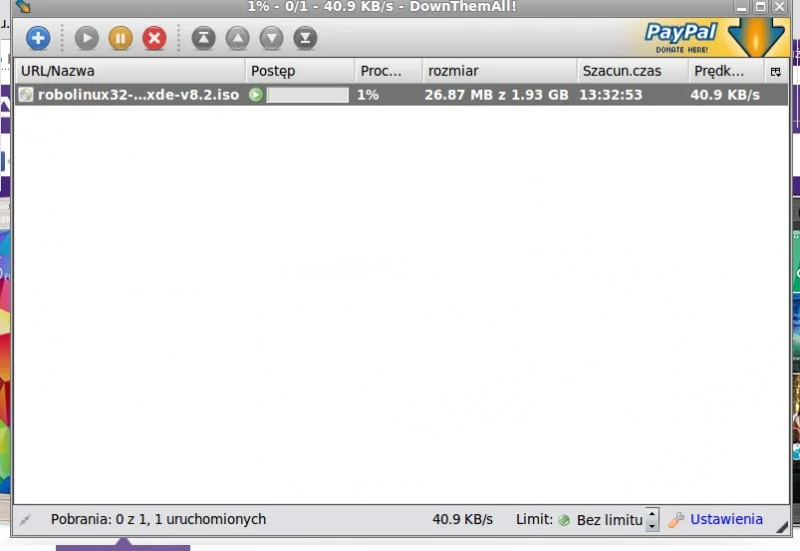
Task: Cancel download with the red X button
Action: tap(155, 38)
